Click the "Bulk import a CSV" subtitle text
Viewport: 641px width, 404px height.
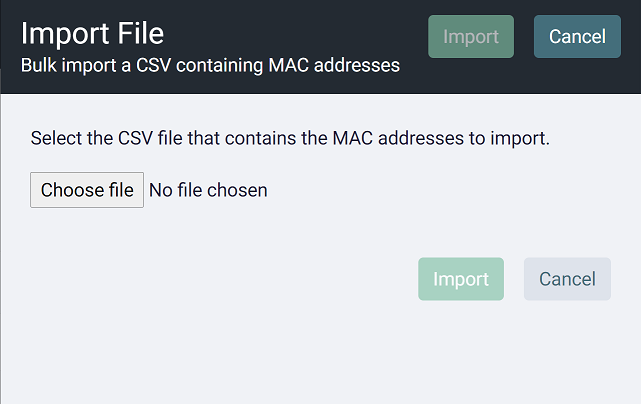[210, 66]
